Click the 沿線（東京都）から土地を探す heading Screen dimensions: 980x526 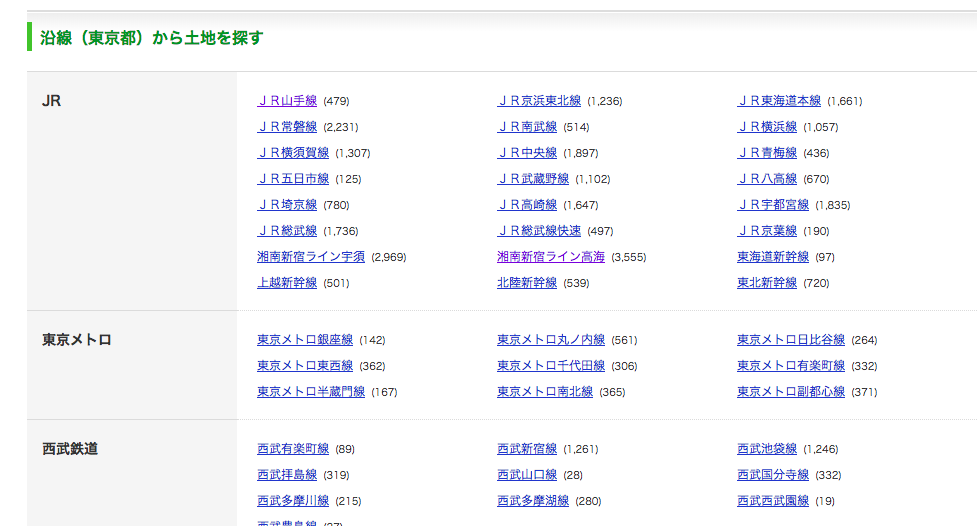(152, 38)
